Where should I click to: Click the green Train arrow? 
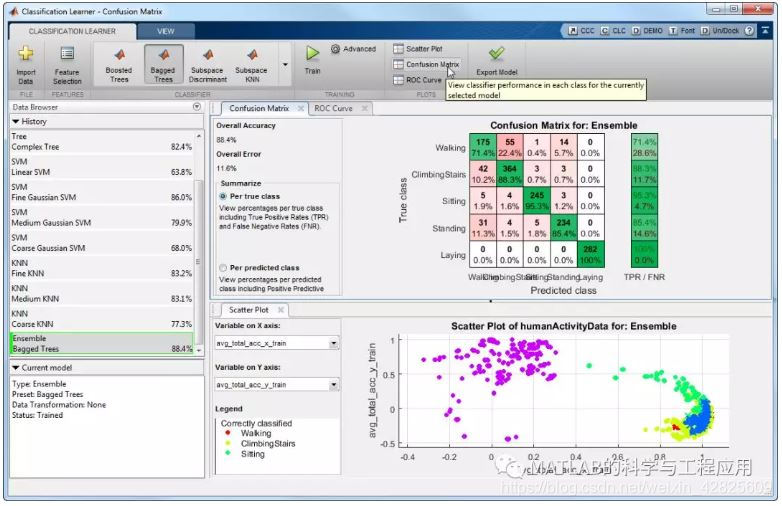312,53
